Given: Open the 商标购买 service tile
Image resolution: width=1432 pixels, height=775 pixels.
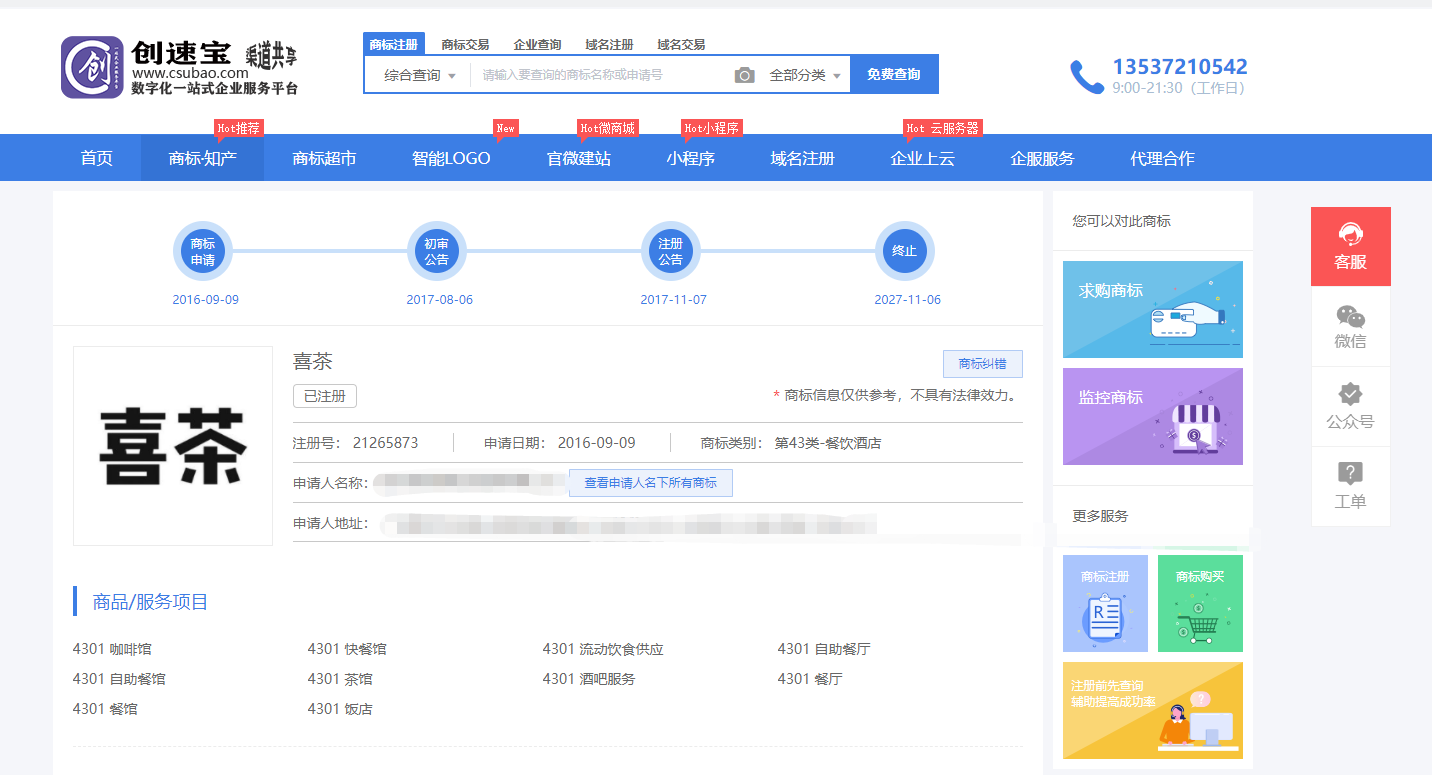Looking at the screenshot, I should click(1200, 603).
